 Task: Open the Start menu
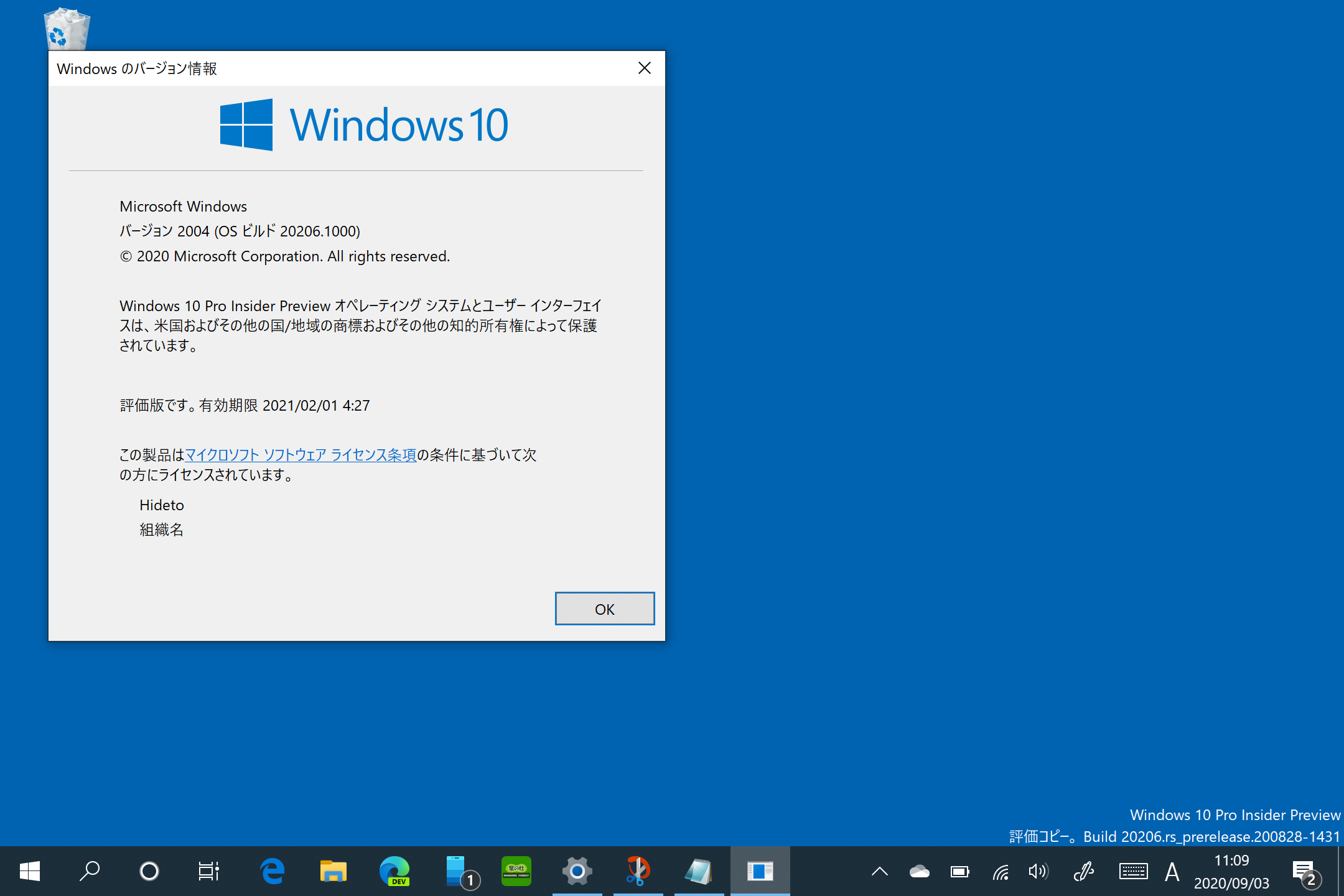pos(30,871)
